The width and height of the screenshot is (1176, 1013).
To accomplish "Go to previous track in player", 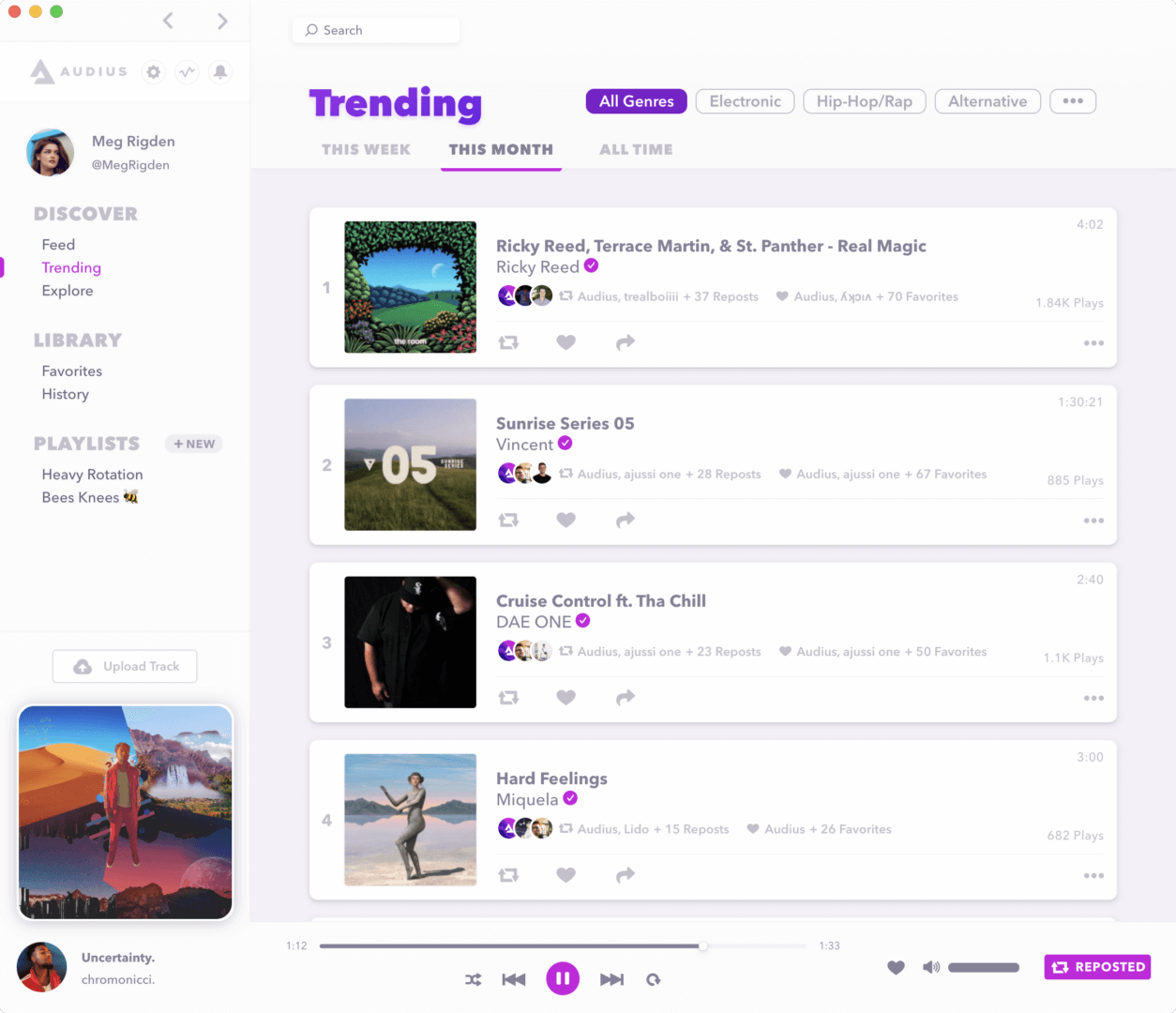I will [x=514, y=979].
